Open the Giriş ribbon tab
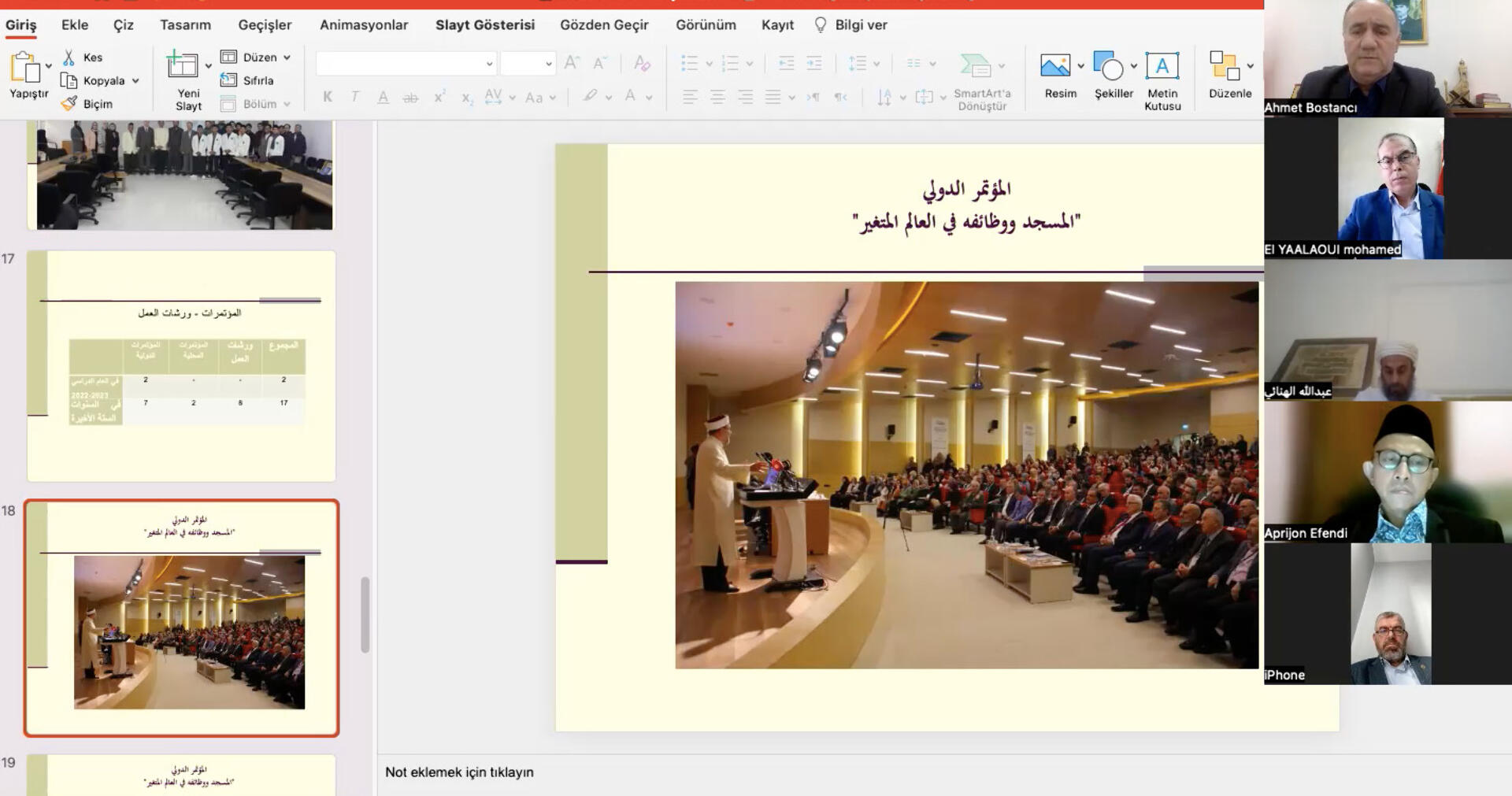Image resolution: width=1512 pixels, height=796 pixels. pyautogui.click(x=21, y=25)
